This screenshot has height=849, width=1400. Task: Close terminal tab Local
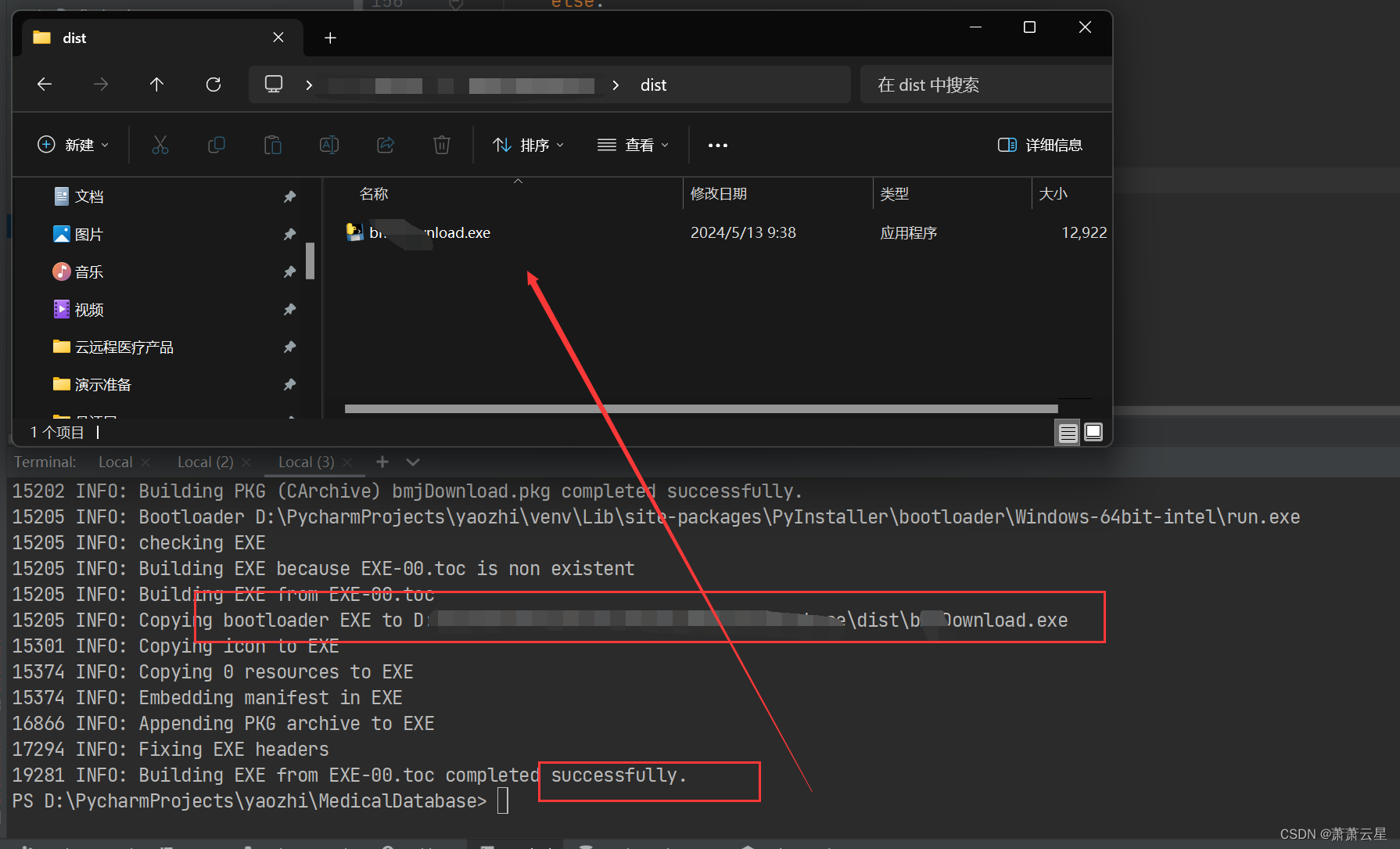pyautogui.click(x=145, y=462)
